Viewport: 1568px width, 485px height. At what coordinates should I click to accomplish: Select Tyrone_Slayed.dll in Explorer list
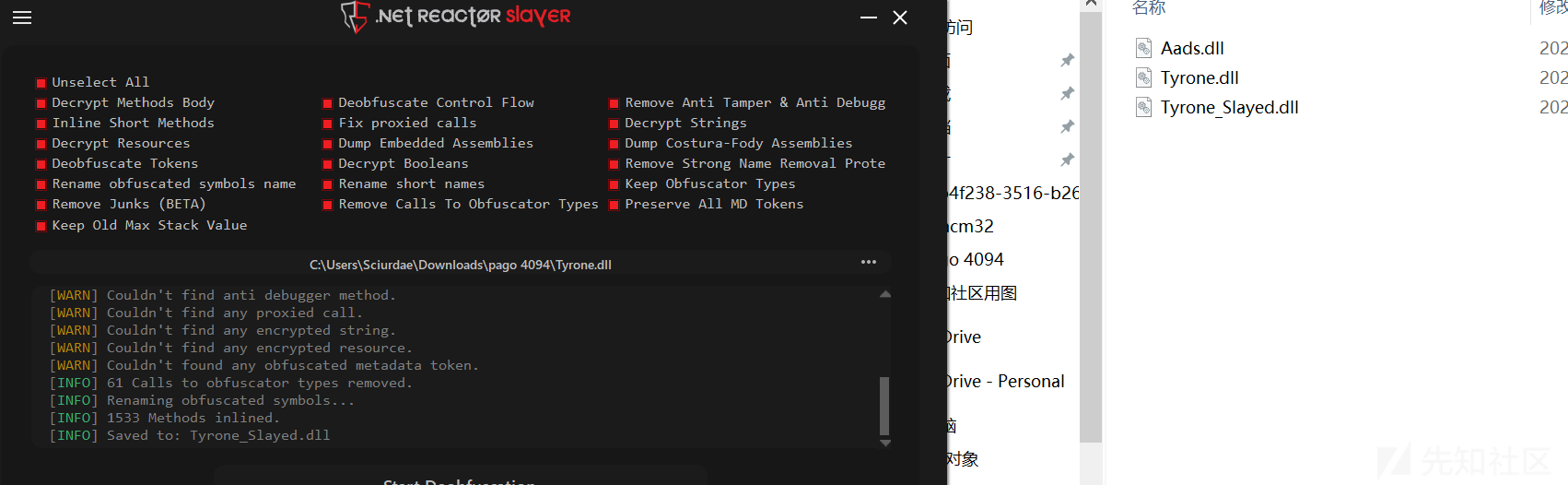coord(1230,107)
